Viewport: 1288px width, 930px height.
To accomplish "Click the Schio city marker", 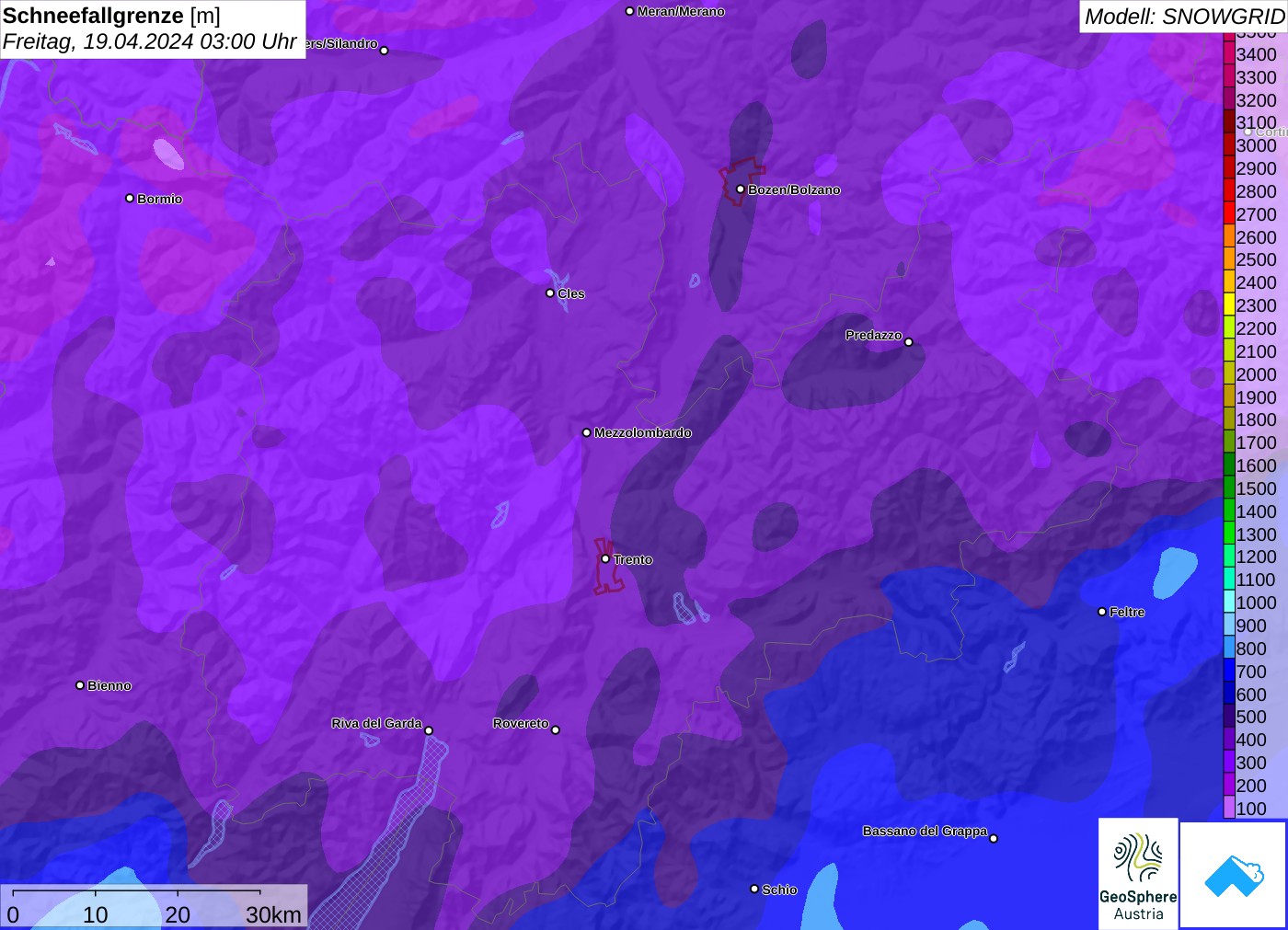I will pyautogui.click(x=754, y=890).
